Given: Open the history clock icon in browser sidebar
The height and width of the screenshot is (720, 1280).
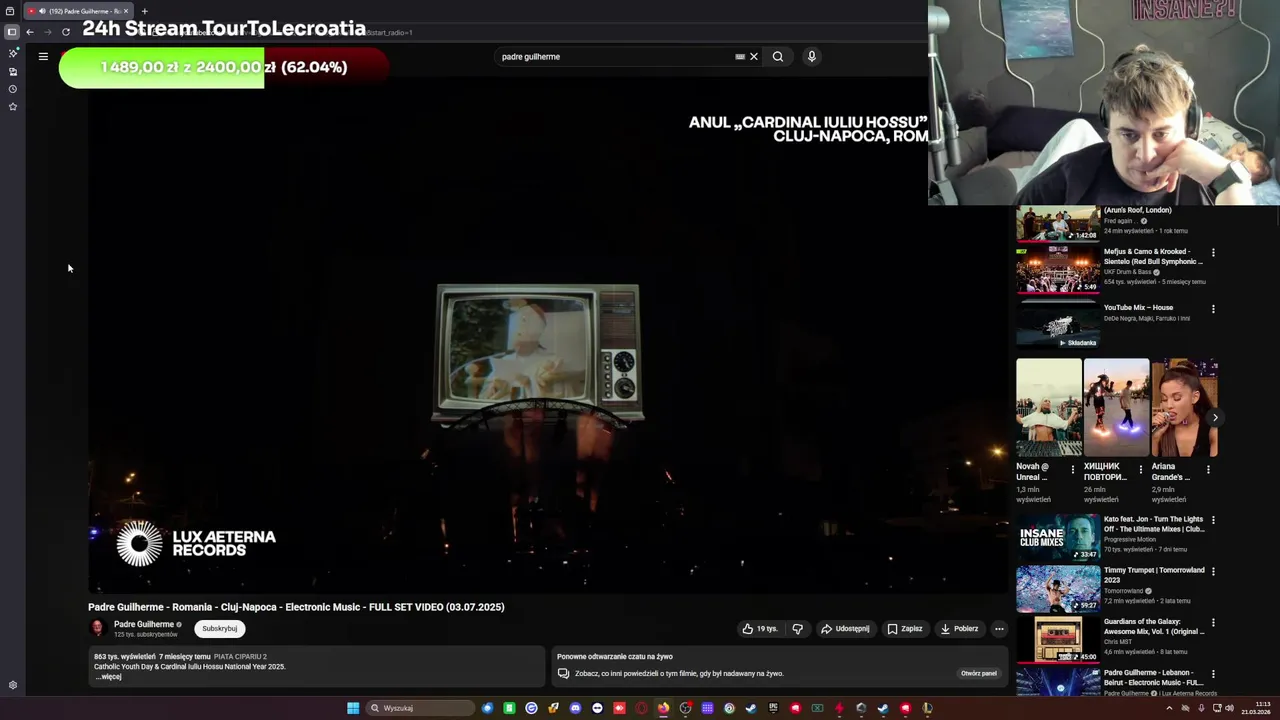Looking at the screenshot, I should click(13, 89).
